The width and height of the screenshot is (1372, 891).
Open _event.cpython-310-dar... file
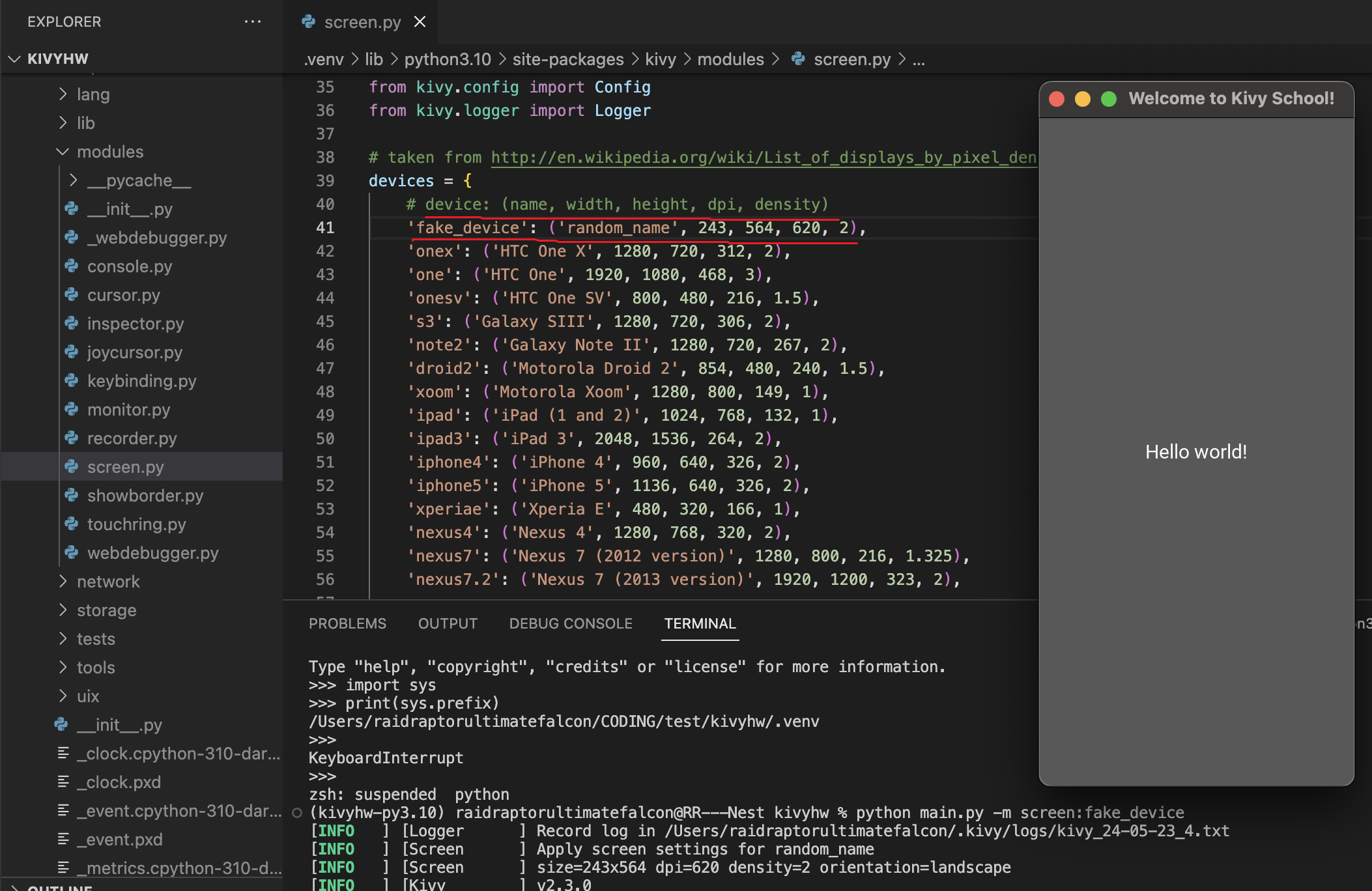pos(180,811)
